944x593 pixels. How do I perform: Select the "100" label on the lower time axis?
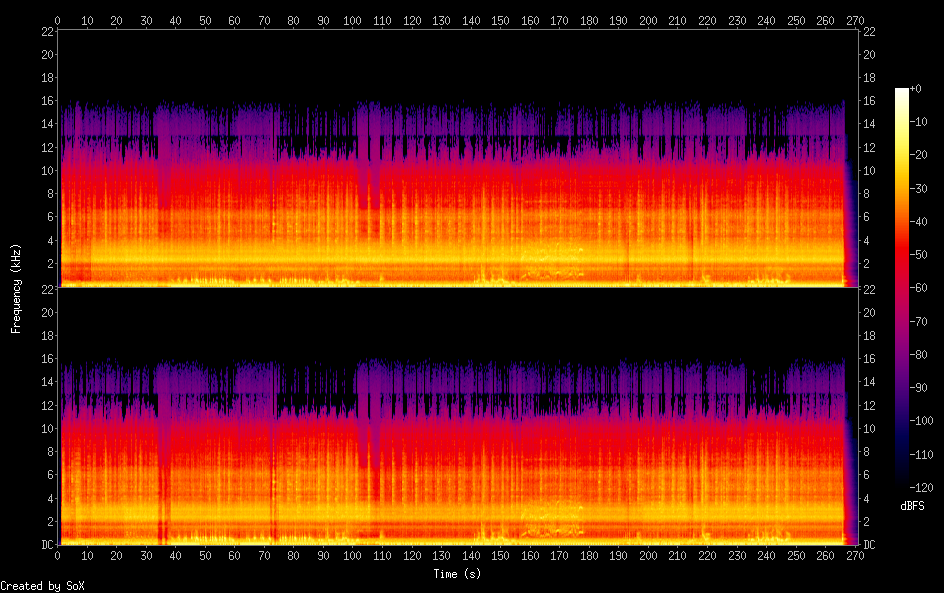pyautogui.click(x=352, y=556)
